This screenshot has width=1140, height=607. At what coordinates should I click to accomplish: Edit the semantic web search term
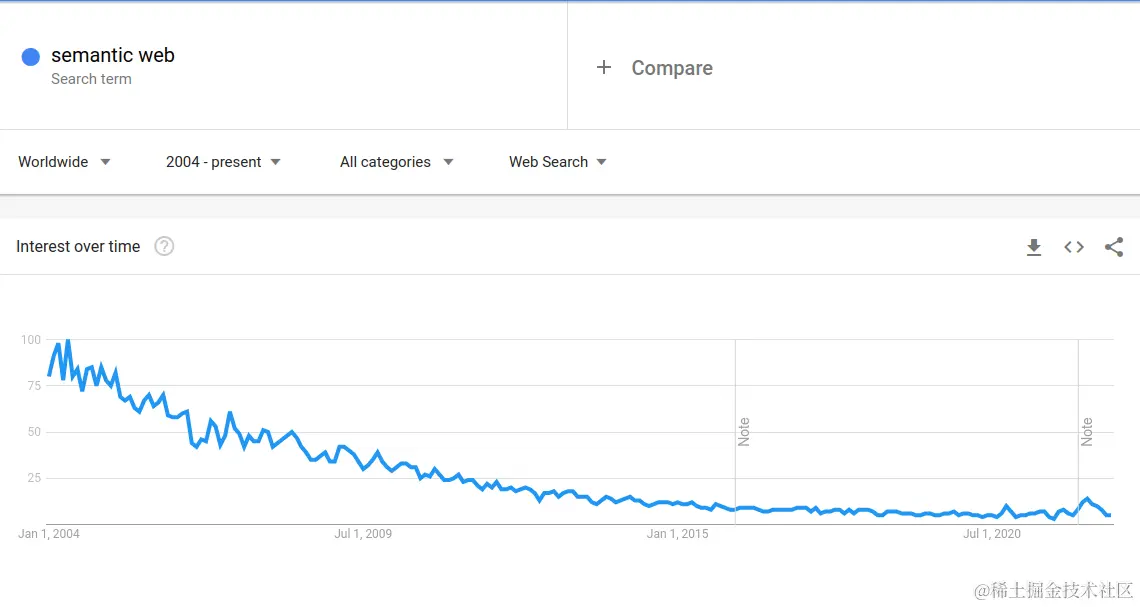[x=113, y=55]
